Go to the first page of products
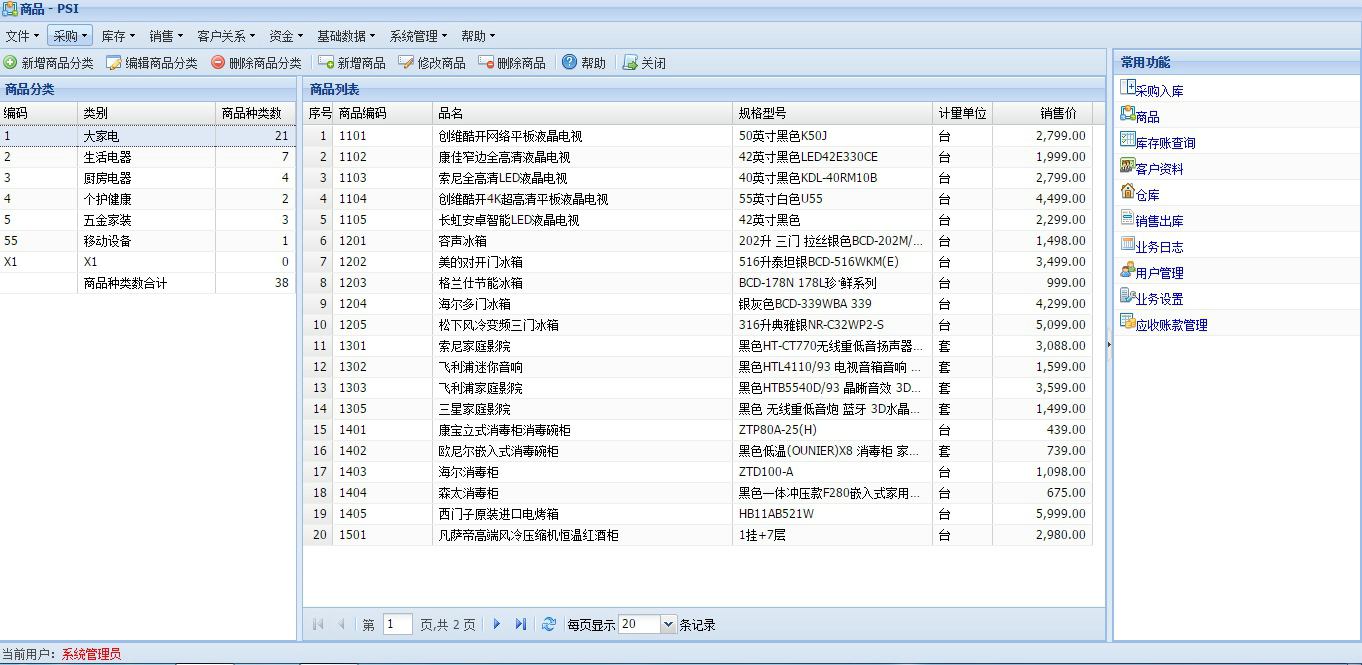This screenshot has width=1362, height=665. (319, 624)
